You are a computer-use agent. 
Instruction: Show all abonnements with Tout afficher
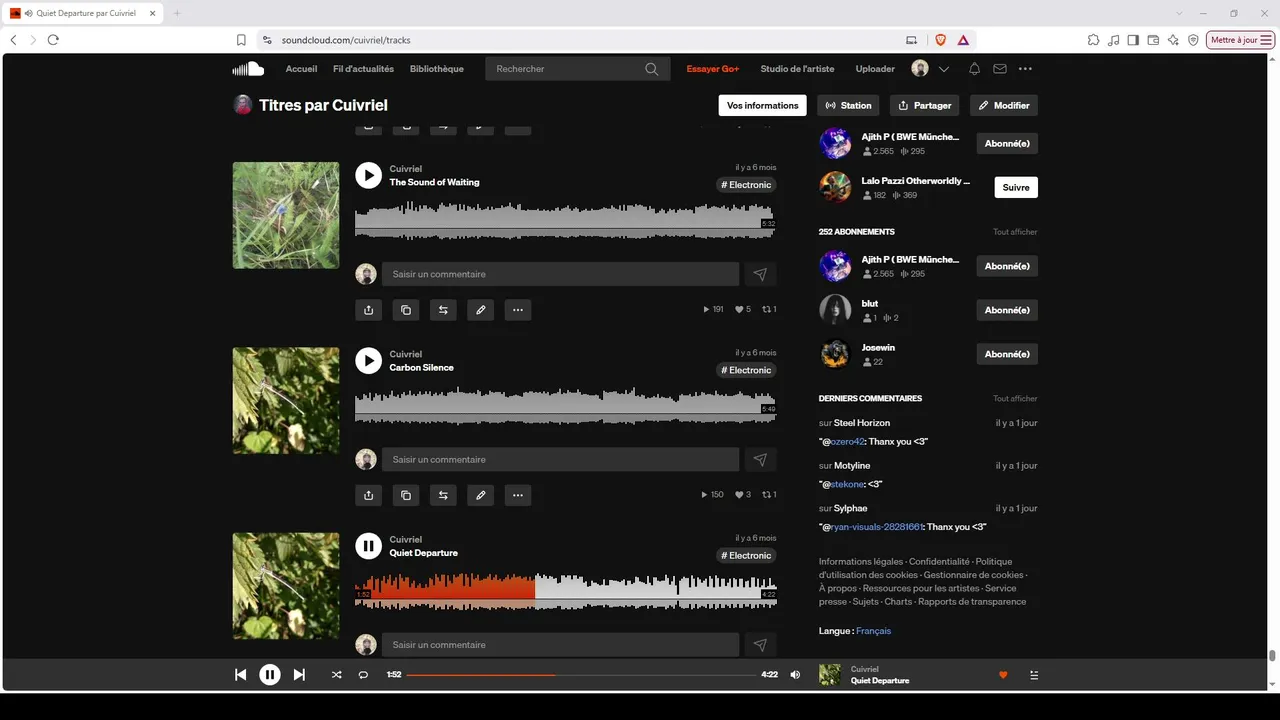(x=1015, y=232)
